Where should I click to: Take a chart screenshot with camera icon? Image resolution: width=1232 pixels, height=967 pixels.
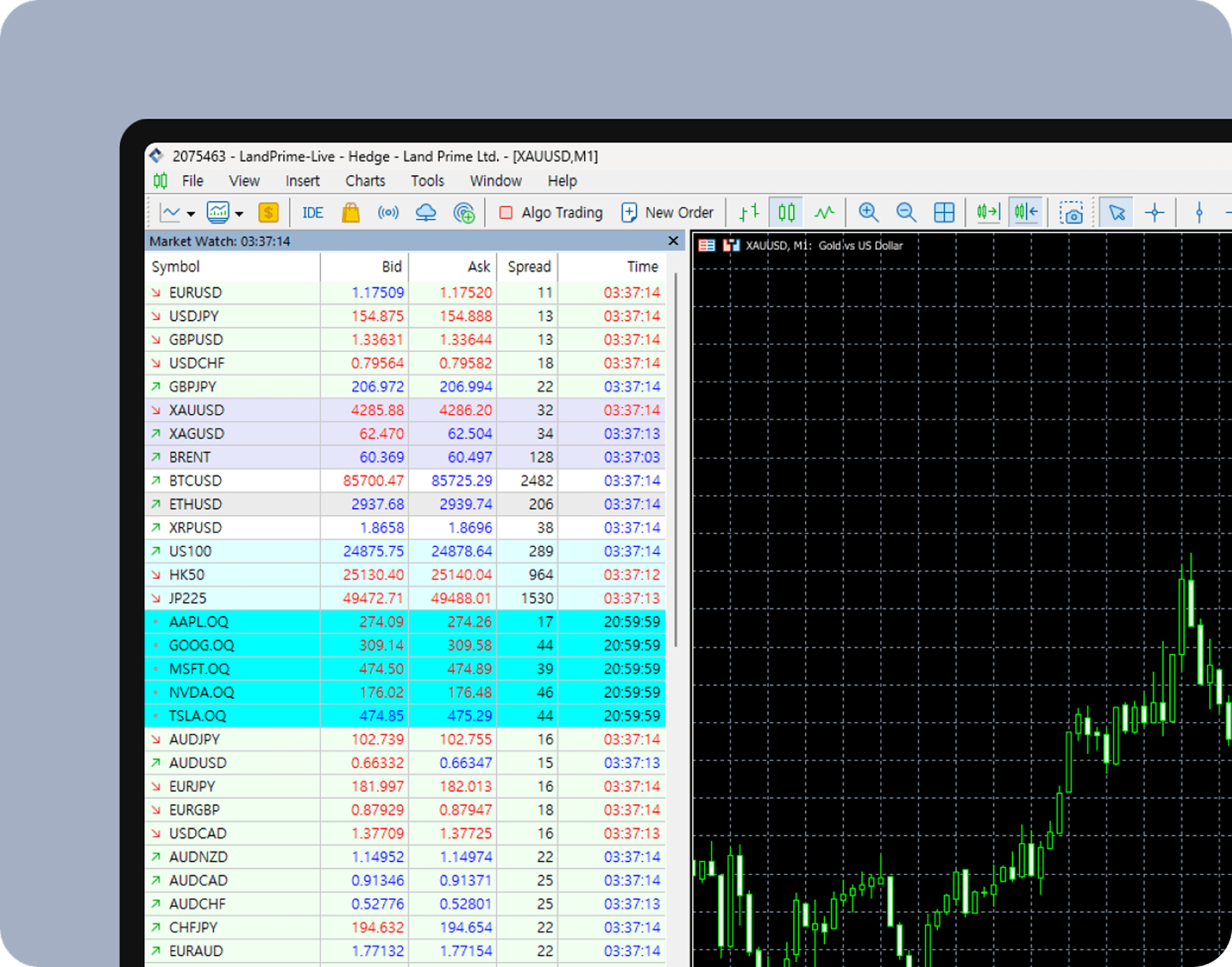(x=1070, y=213)
